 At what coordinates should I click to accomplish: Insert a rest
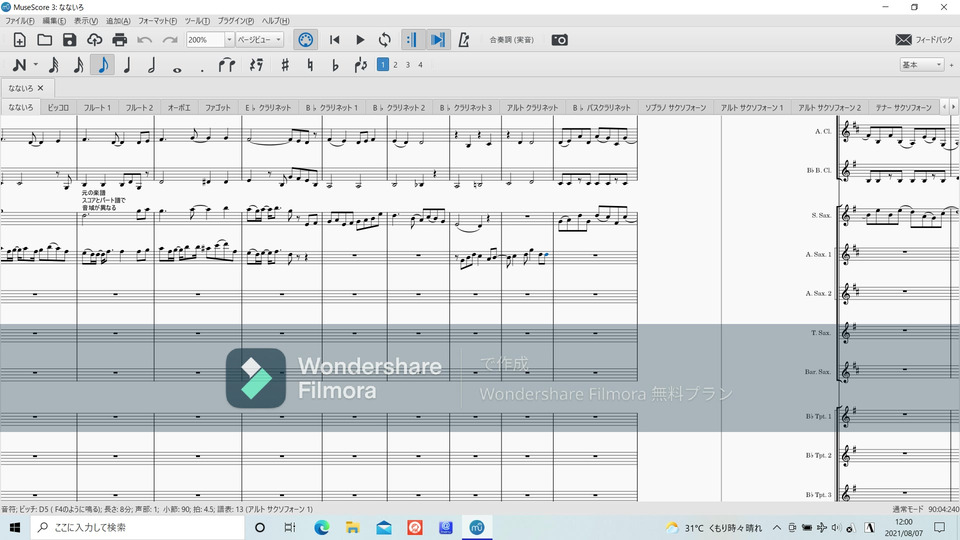coord(257,65)
